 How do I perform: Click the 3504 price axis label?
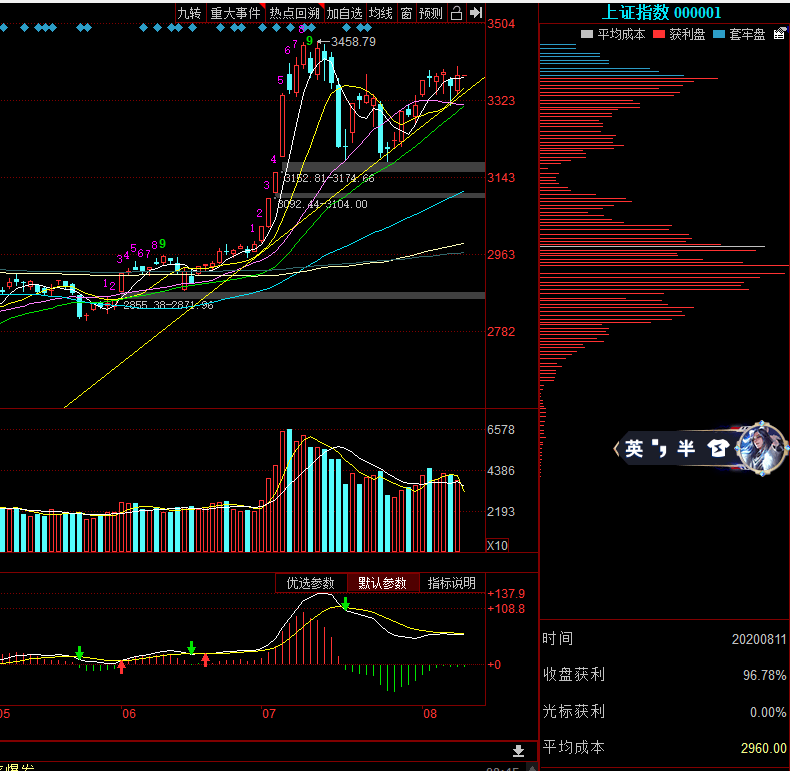coord(501,24)
